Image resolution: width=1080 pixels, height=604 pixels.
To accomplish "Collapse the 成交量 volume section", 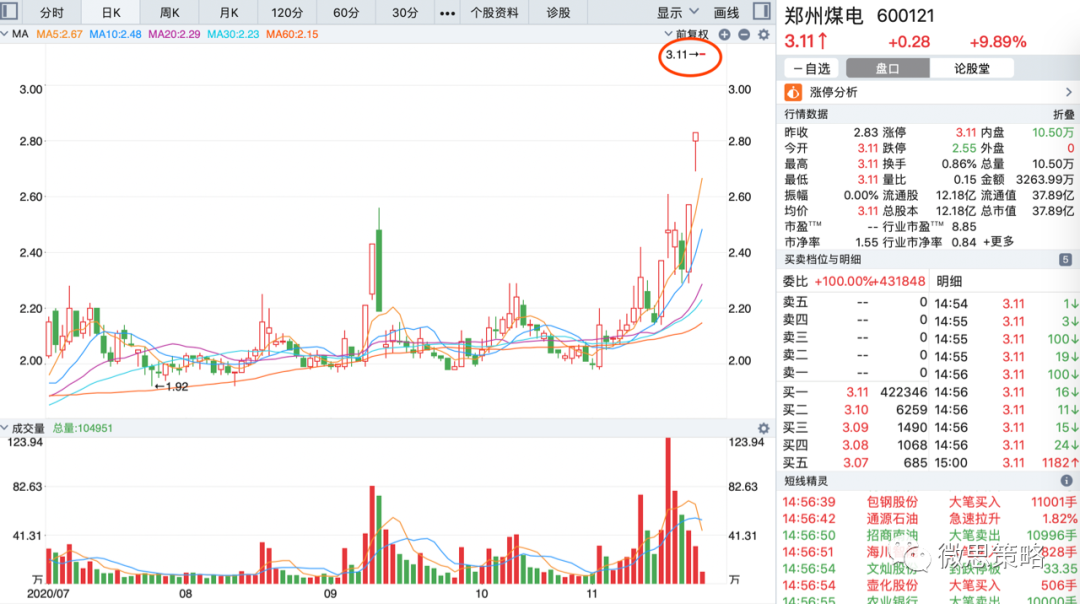I will pyautogui.click(x=6, y=429).
